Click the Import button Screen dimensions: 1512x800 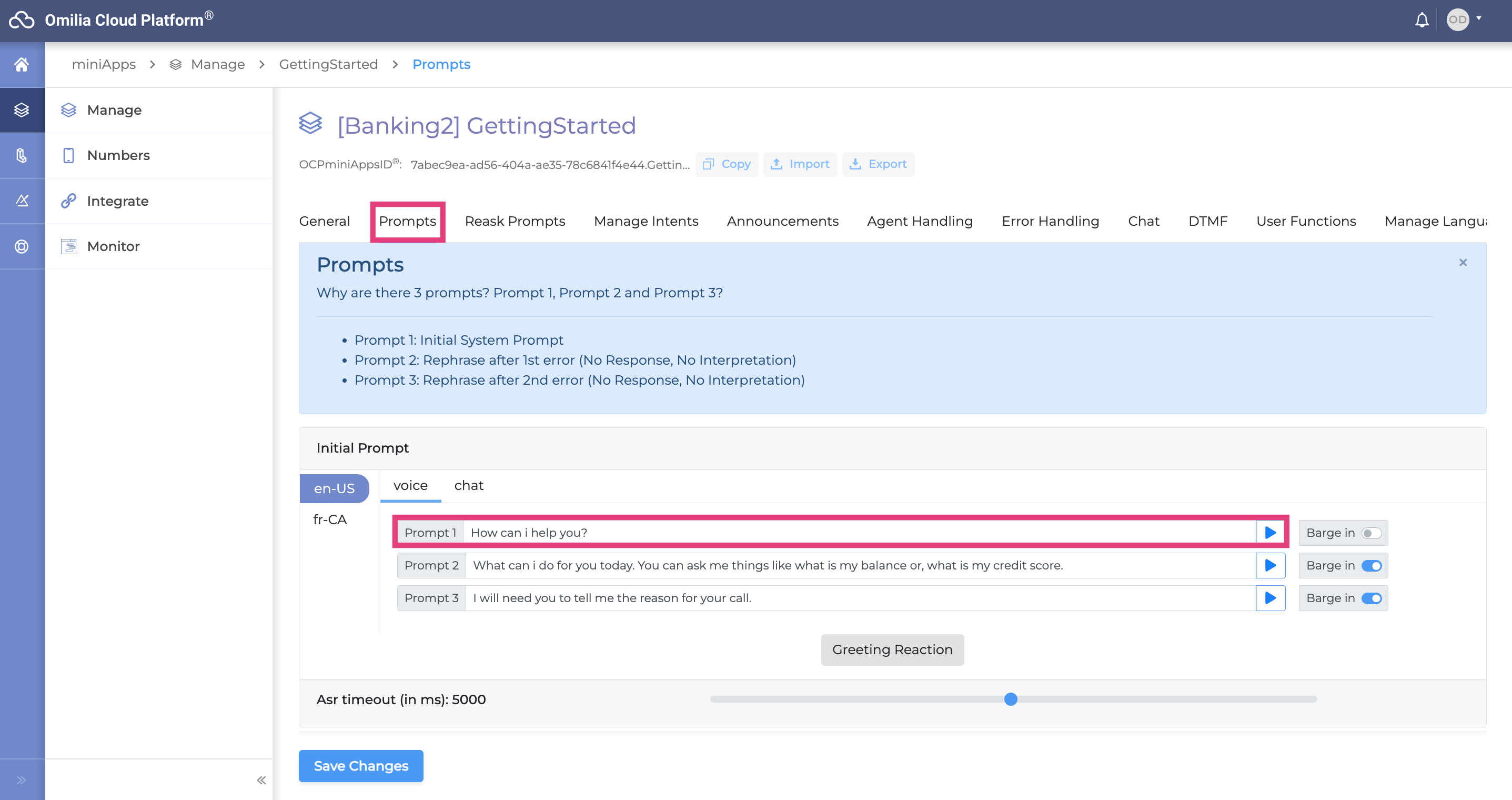(x=800, y=164)
